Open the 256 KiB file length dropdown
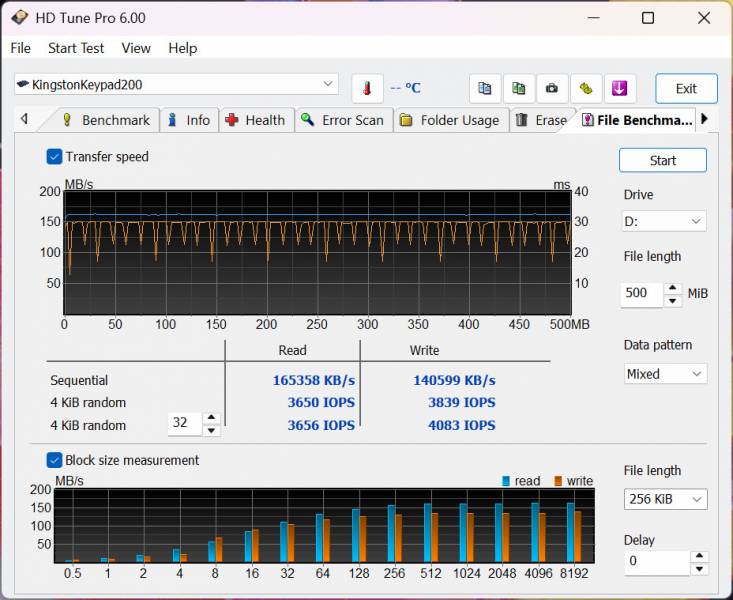Image resolution: width=733 pixels, height=600 pixels. (x=665, y=499)
